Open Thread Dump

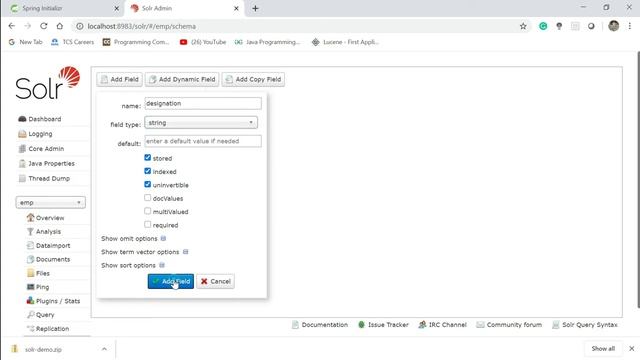[x=44, y=178]
